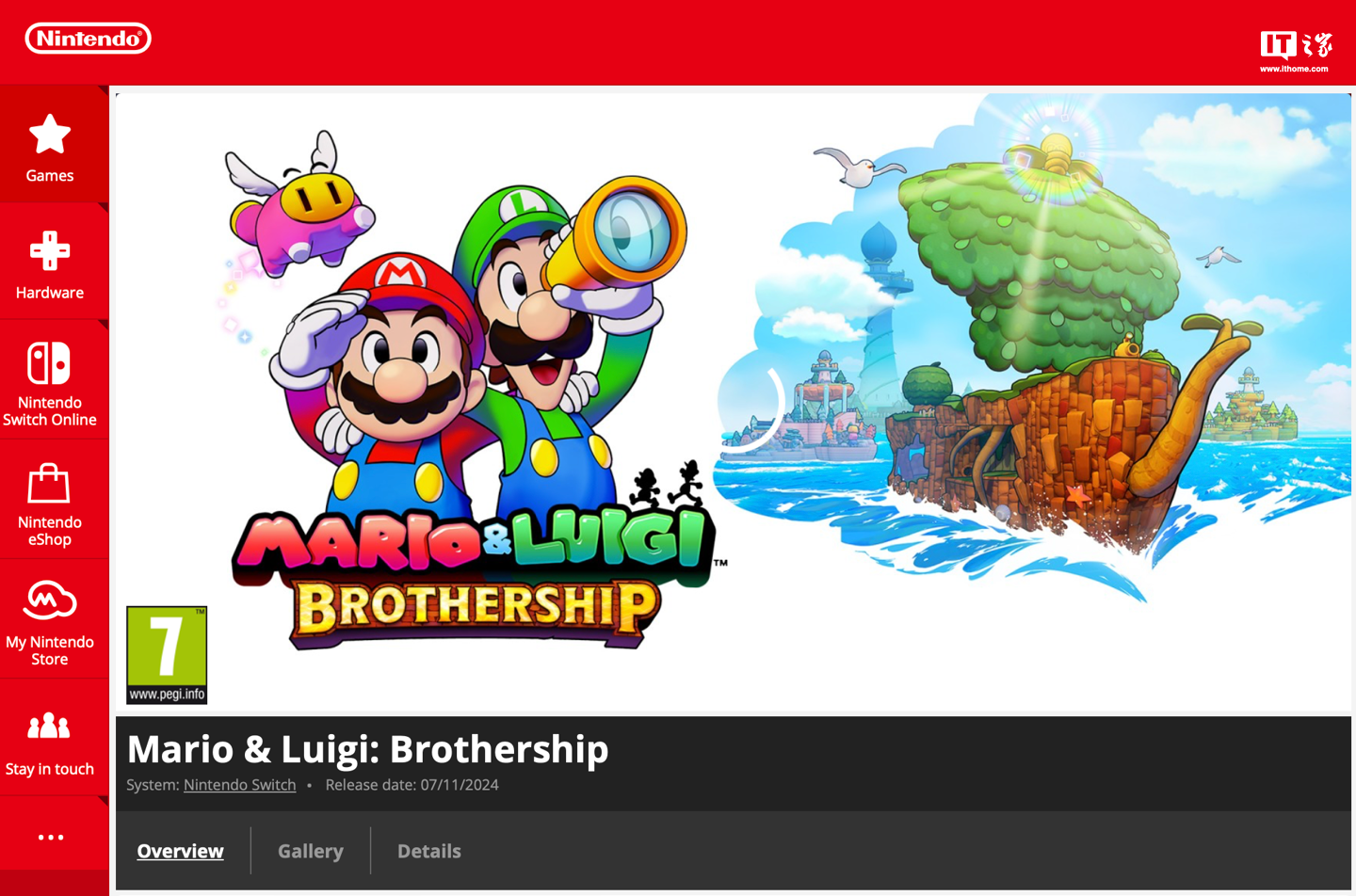This screenshot has width=1356, height=896.
Task: Select the Nintendo Switch Online icon
Action: 49,363
